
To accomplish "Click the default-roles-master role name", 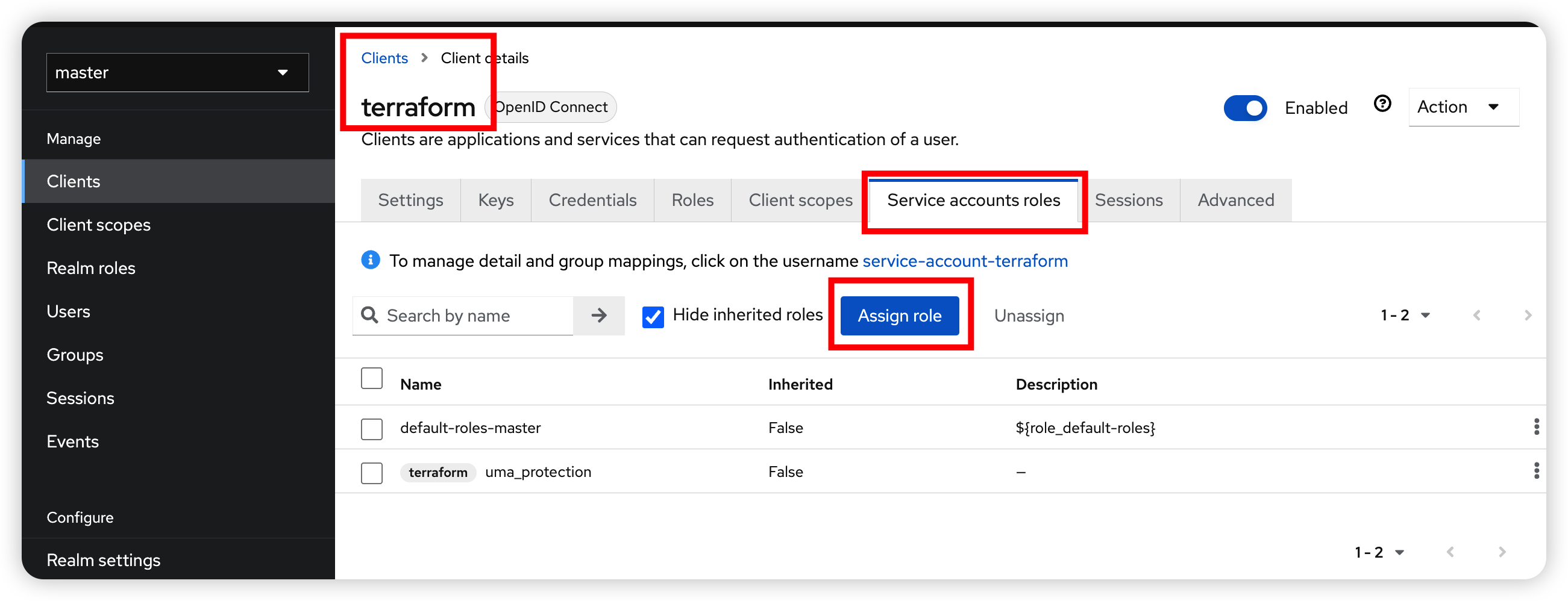I will [x=470, y=428].
